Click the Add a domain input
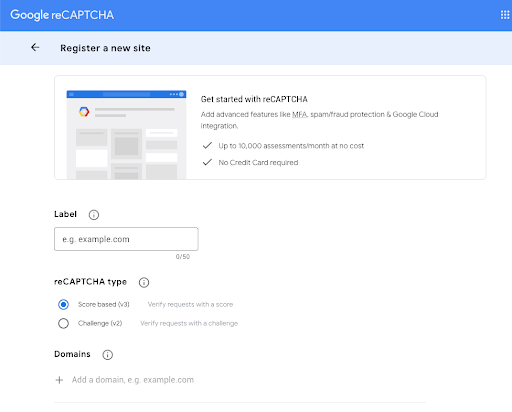Viewport: 512px width, 412px height. click(133, 380)
